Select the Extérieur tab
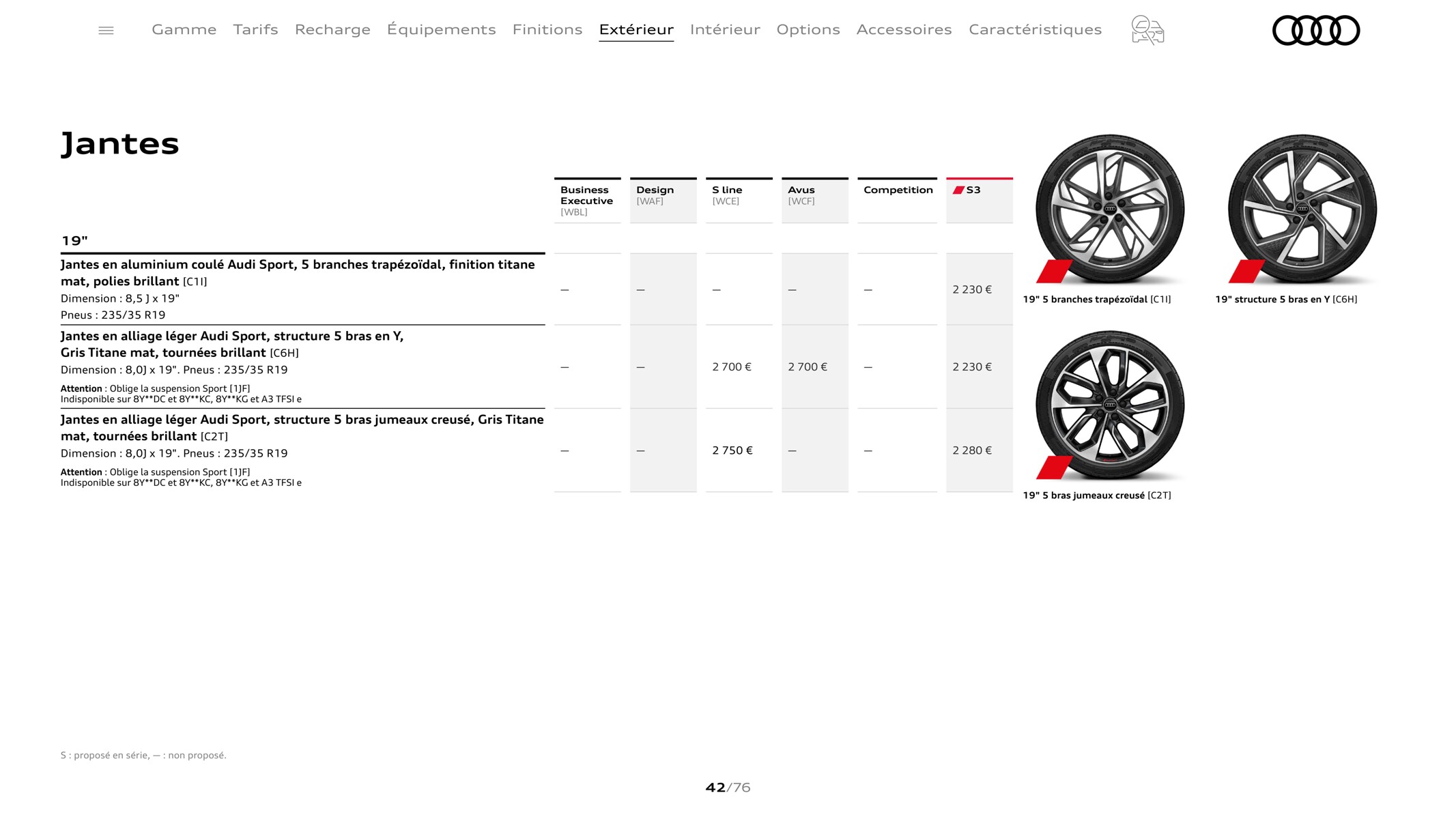The image size is (1456, 819). [x=636, y=29]
